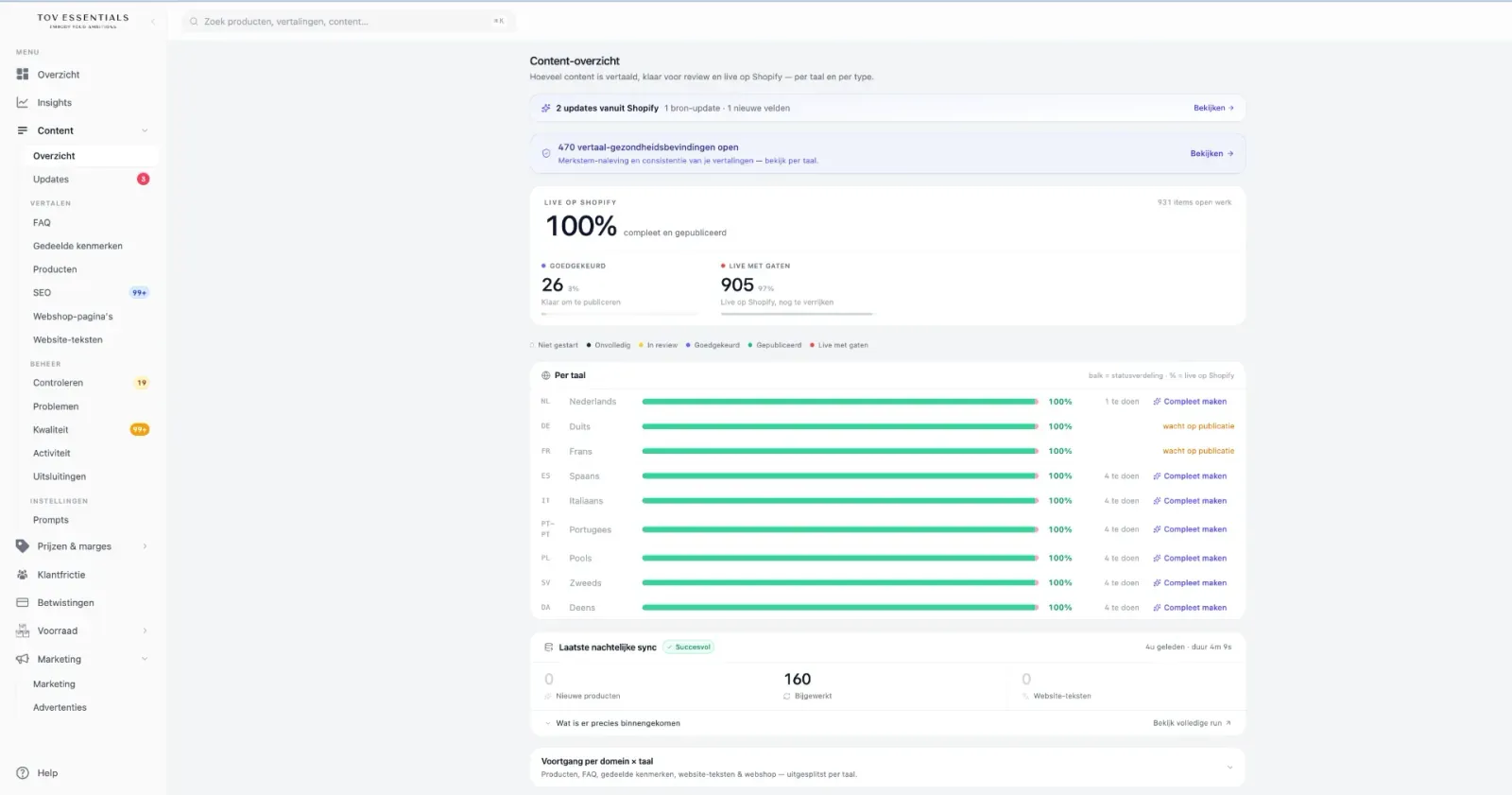Click the Insights chart icon
Viewport: 1512px width, 795px height.
click(x=23, y=102)
